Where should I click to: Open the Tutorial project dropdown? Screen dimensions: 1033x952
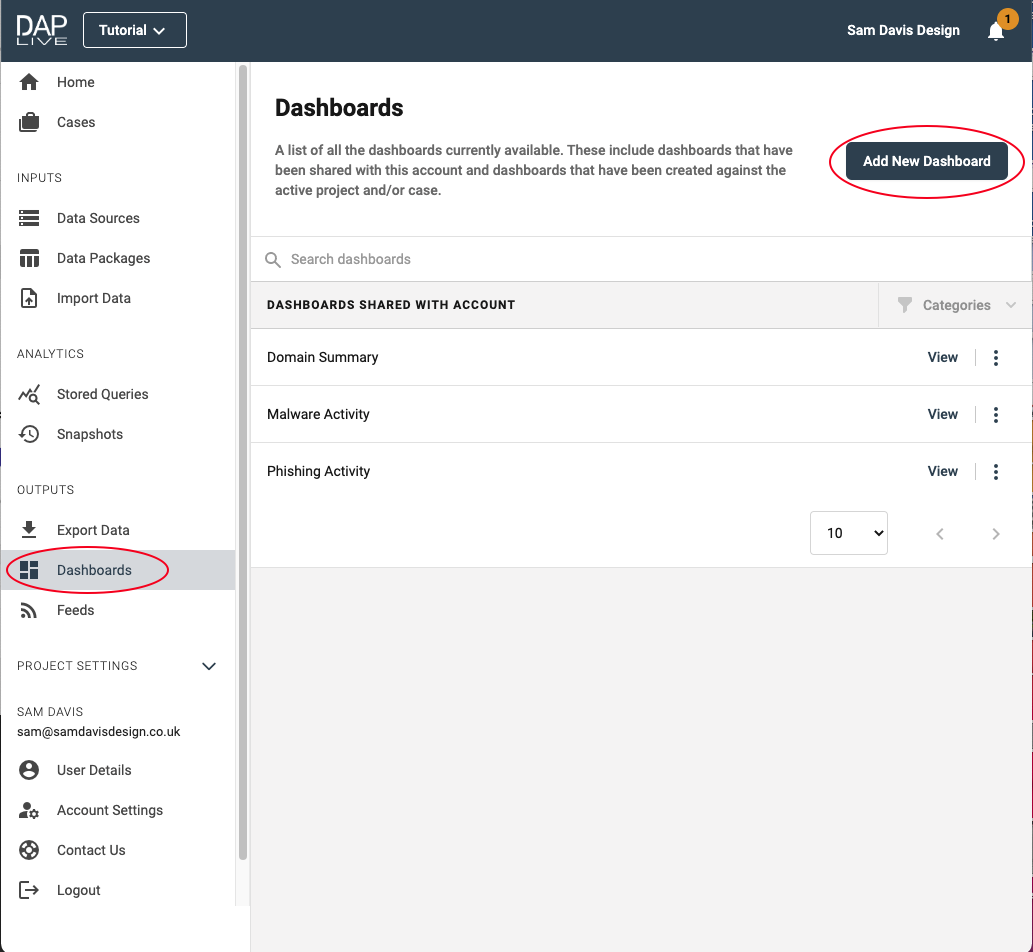(134, 30)
